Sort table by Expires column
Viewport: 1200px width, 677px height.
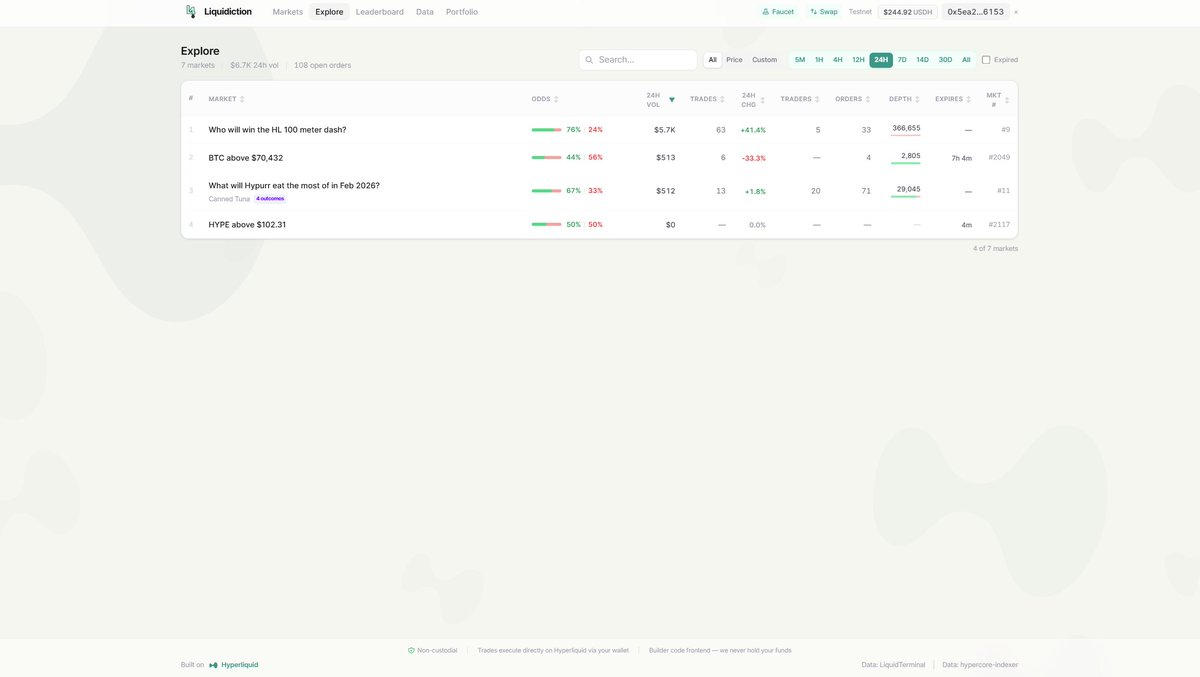[x=953, y=99]
